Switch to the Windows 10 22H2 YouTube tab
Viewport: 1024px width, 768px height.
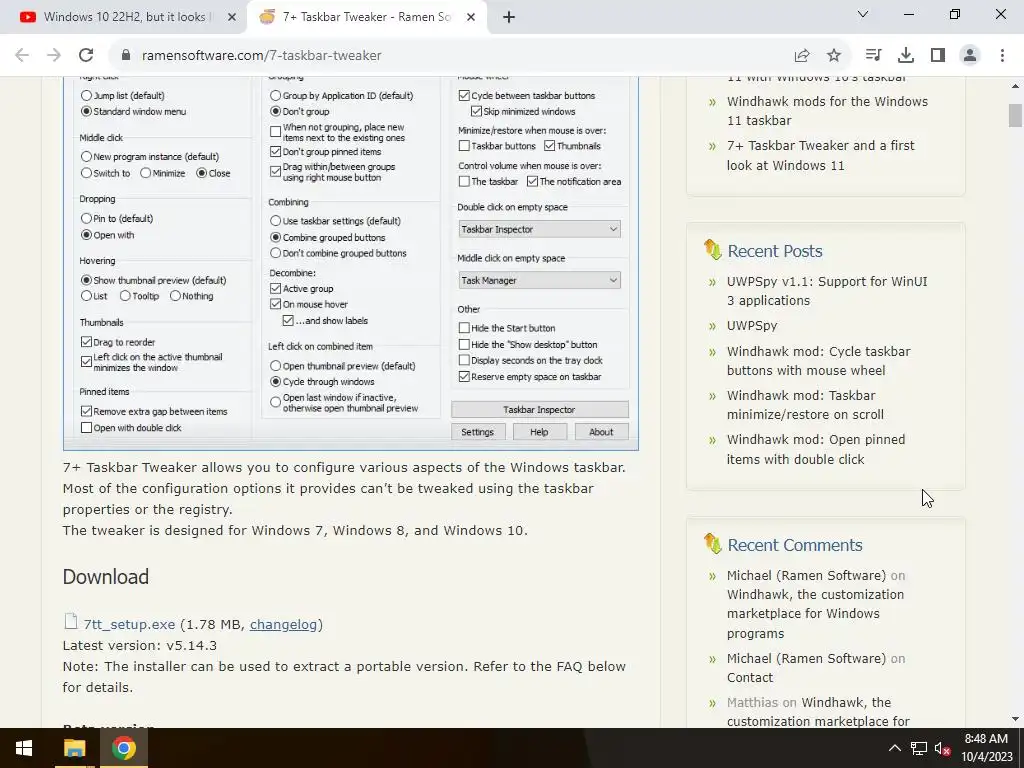[129, 17]
